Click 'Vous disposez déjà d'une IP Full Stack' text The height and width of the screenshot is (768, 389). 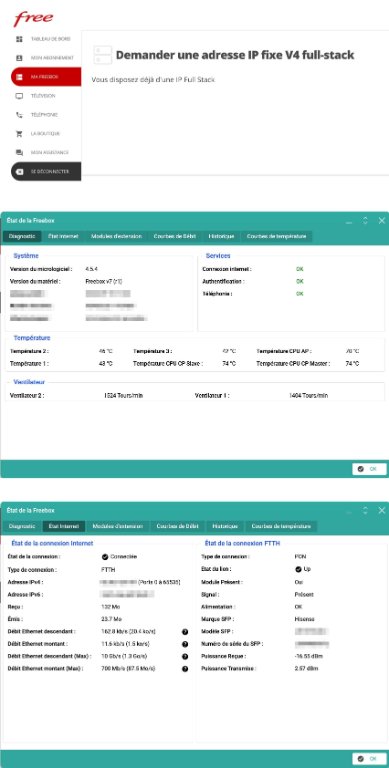[153, 79]
